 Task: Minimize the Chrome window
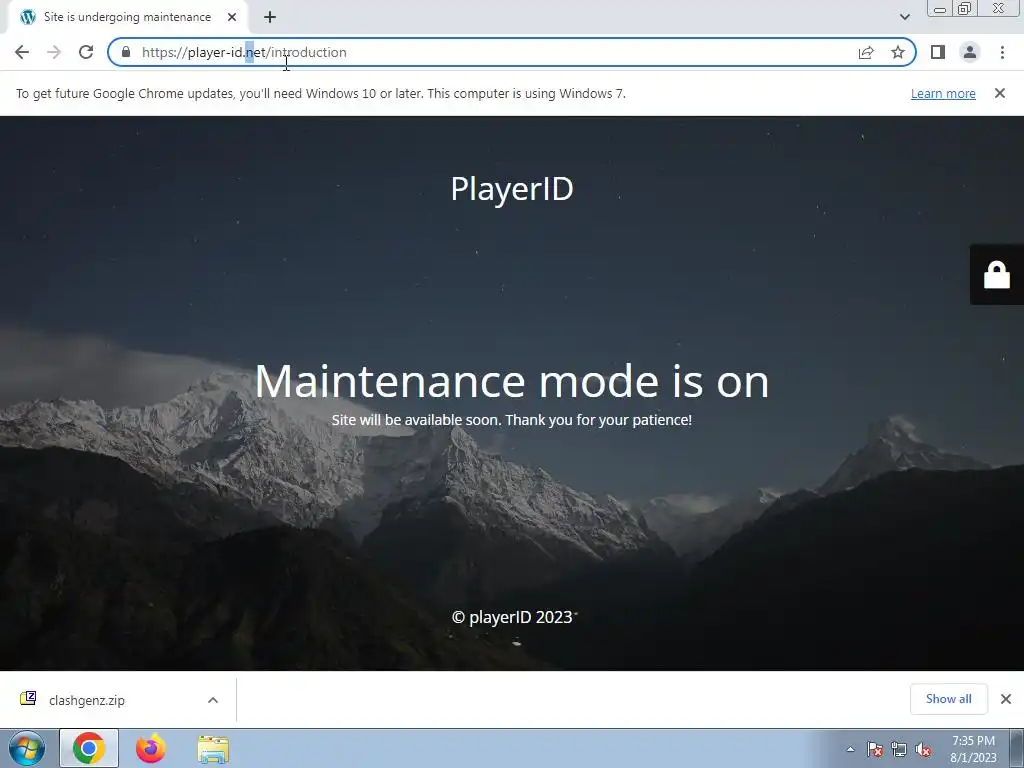940,8
